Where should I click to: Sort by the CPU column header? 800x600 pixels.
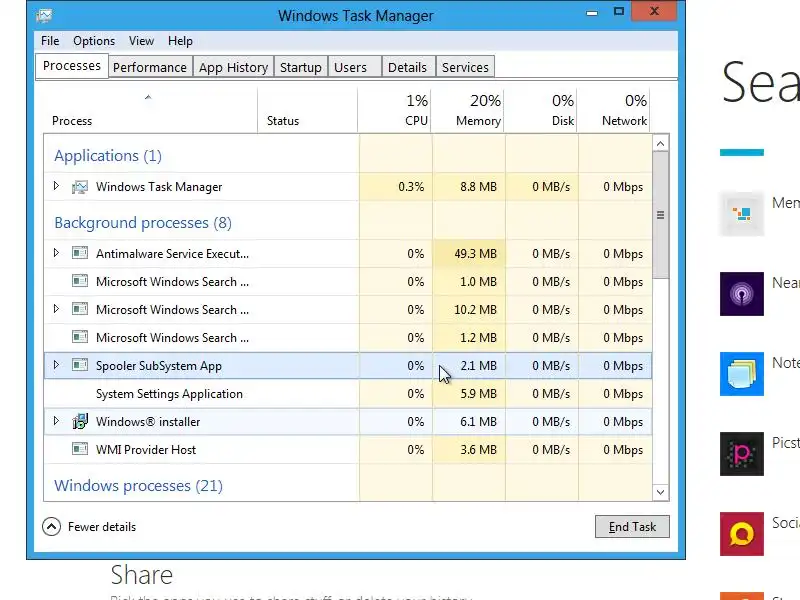click(x=394, y=111)
